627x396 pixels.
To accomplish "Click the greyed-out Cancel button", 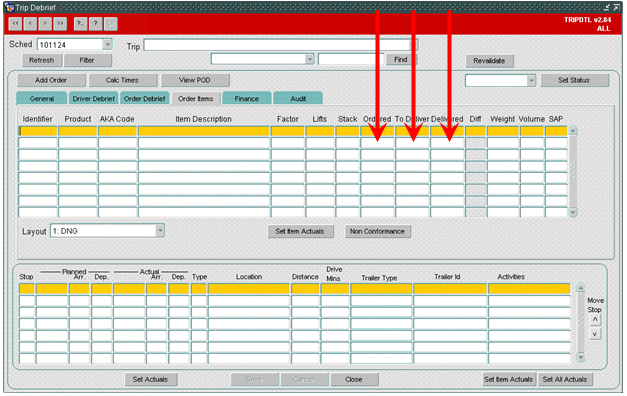I will click(x=304, y=379).
